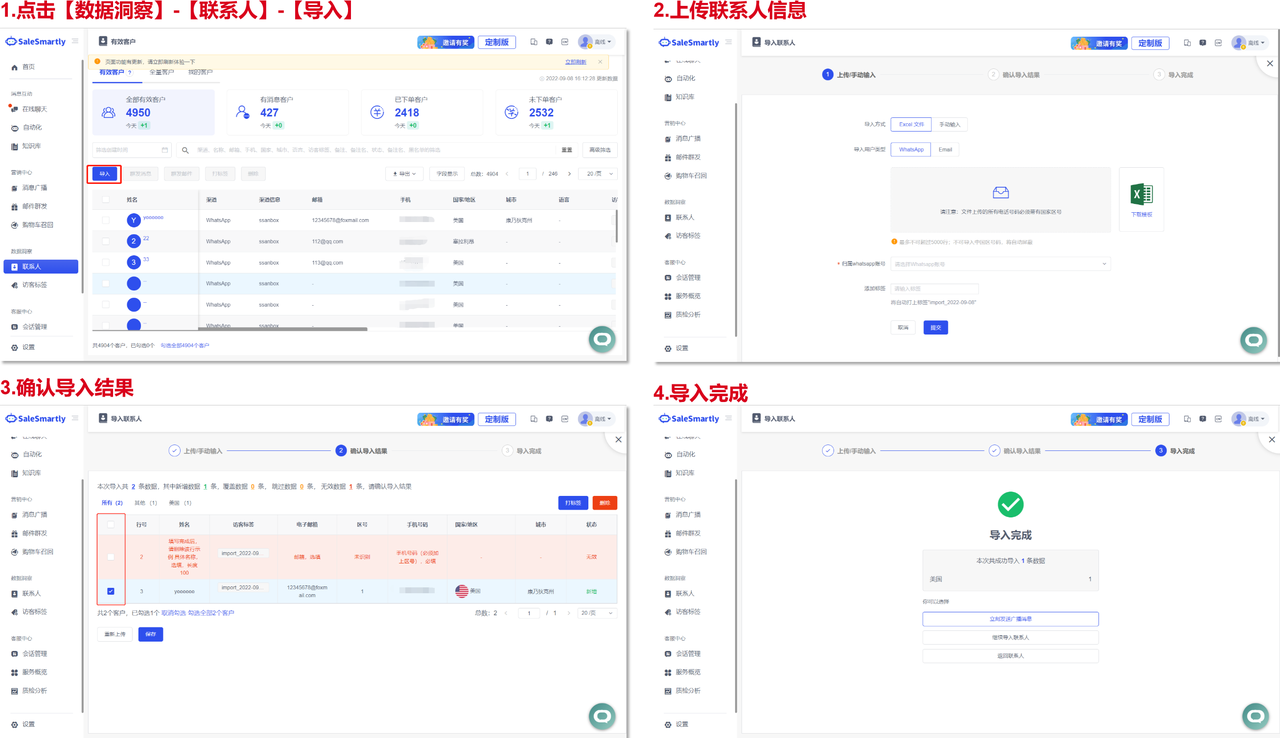Open the 20/页 page size dropdown in step 1
Viewport: 1280px width, 738px height.
click(600, 174)
